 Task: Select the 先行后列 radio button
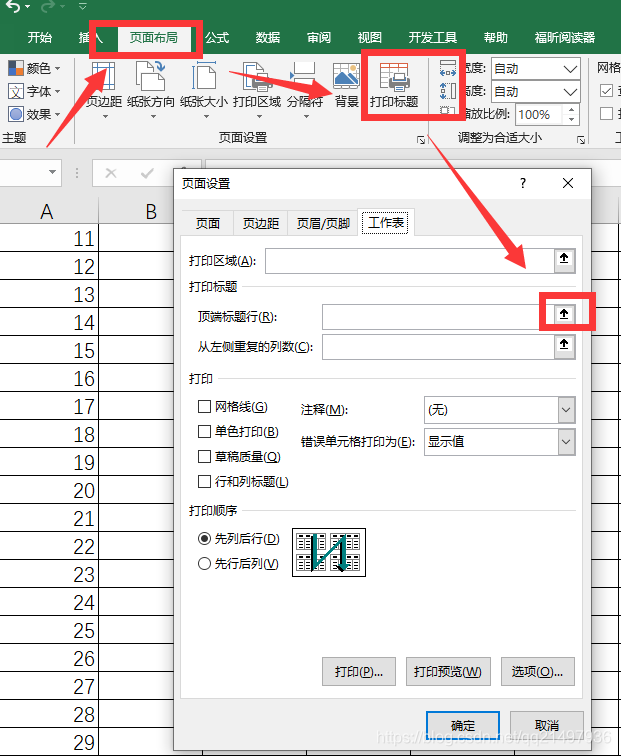(x=204, y=563)
